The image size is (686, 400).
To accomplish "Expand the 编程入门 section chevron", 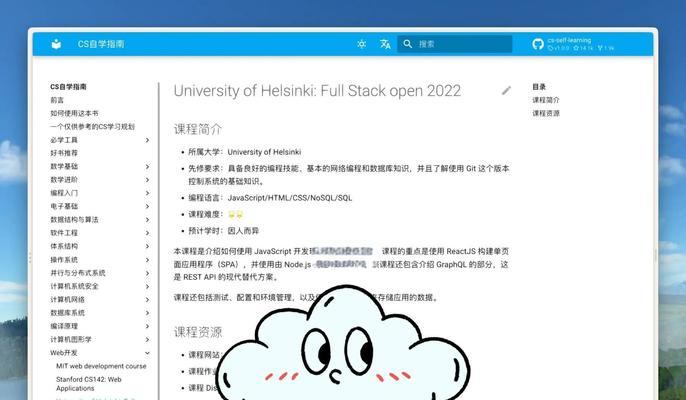I will click(147, 193).
